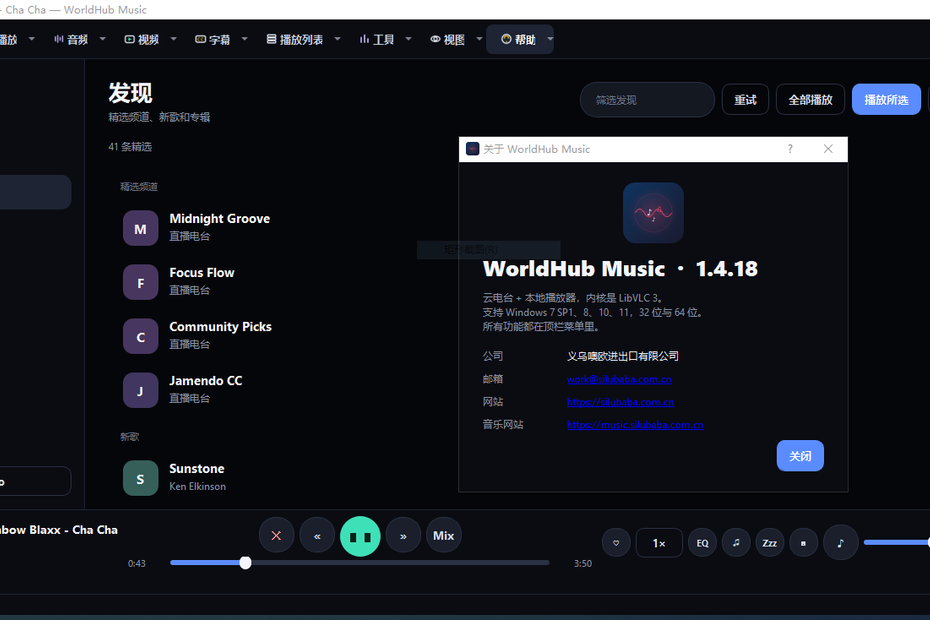Image resolution: width=930 pixels, height=620 pixels.
Task: Click the red X stop button
Action: 276,536
